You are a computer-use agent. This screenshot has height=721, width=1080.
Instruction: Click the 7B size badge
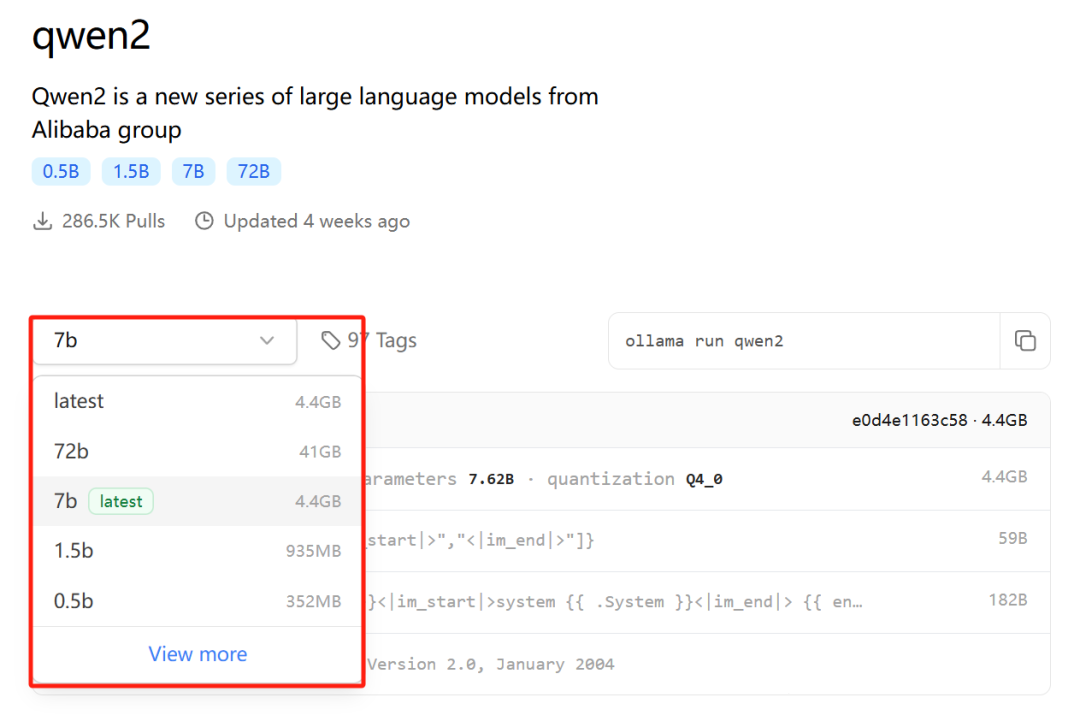[x=194, y=171]
